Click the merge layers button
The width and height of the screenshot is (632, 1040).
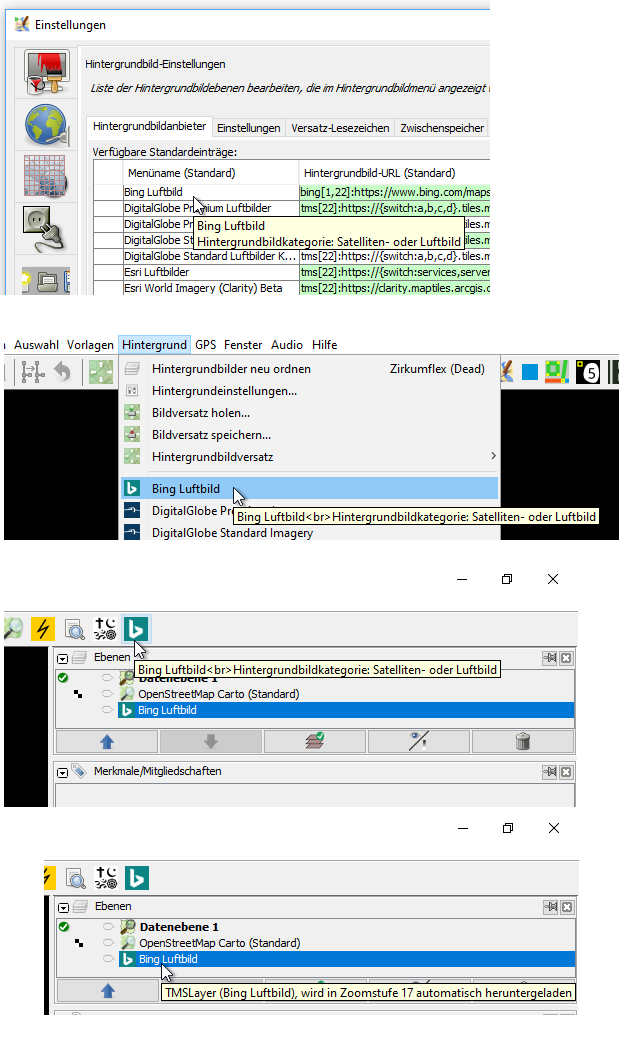315,741
